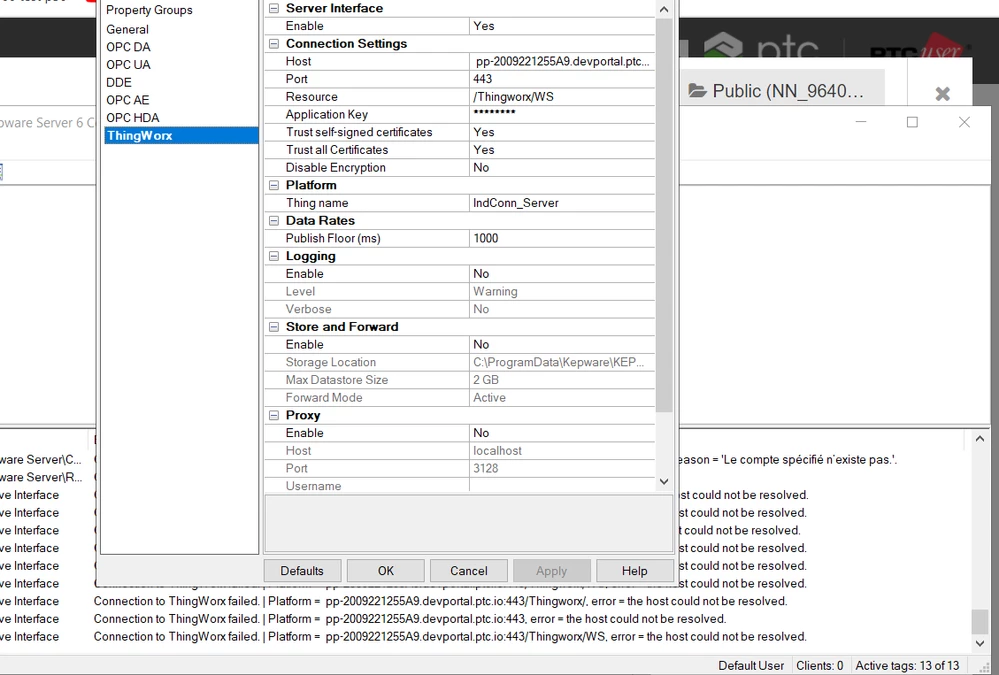This screenshot has width=999, height=675.
Task: Change the Server Interface Enable value
Action: pos(562,26)
